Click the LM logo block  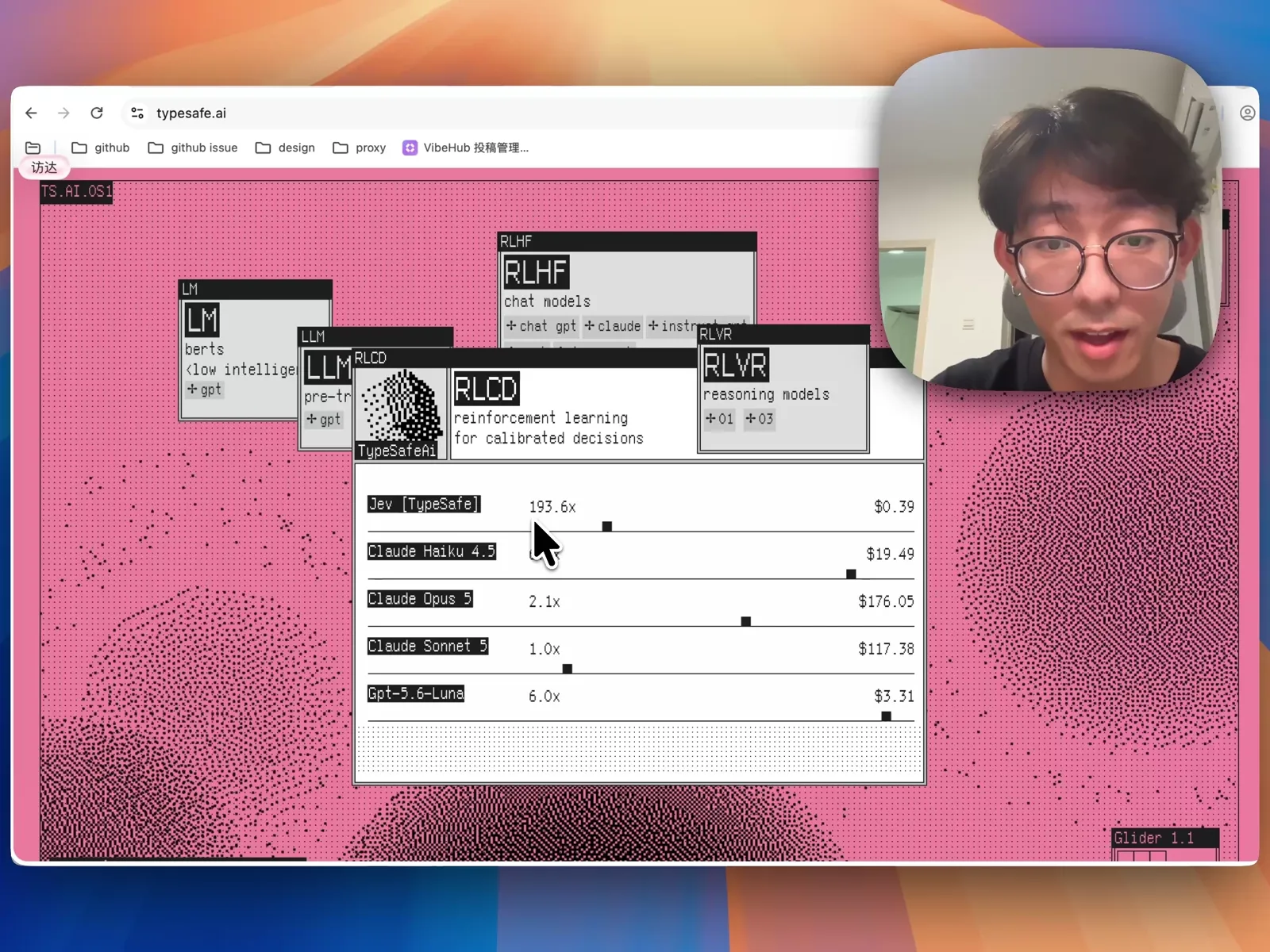(x=202, y=320)
